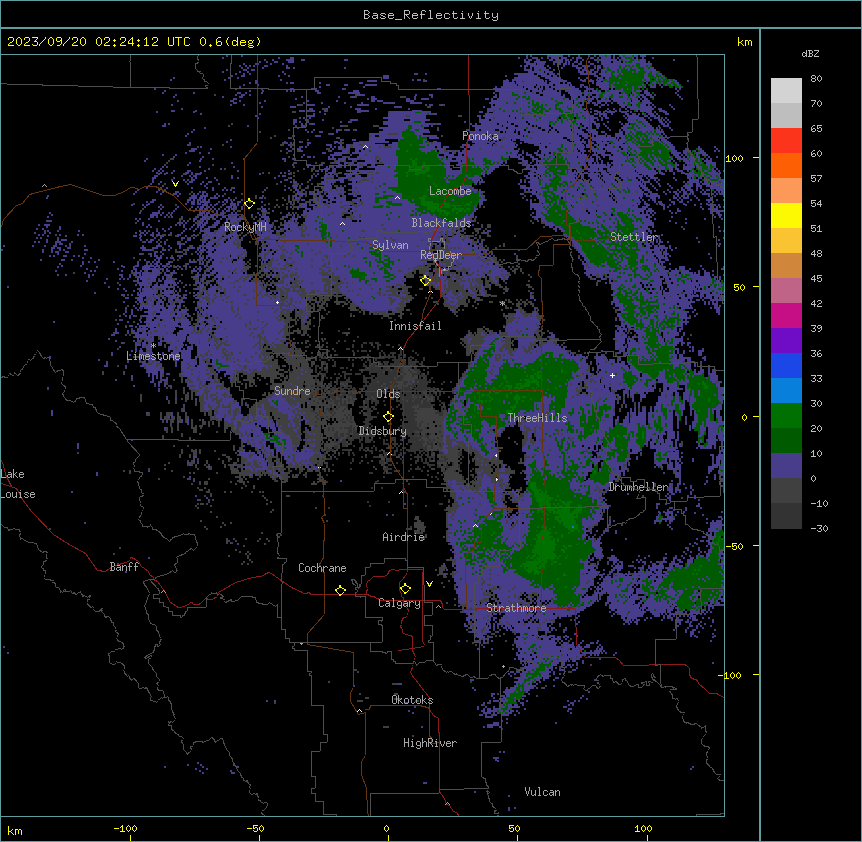Pick the yellow 51-54 dBZ legend swatch

click(786, 216)
